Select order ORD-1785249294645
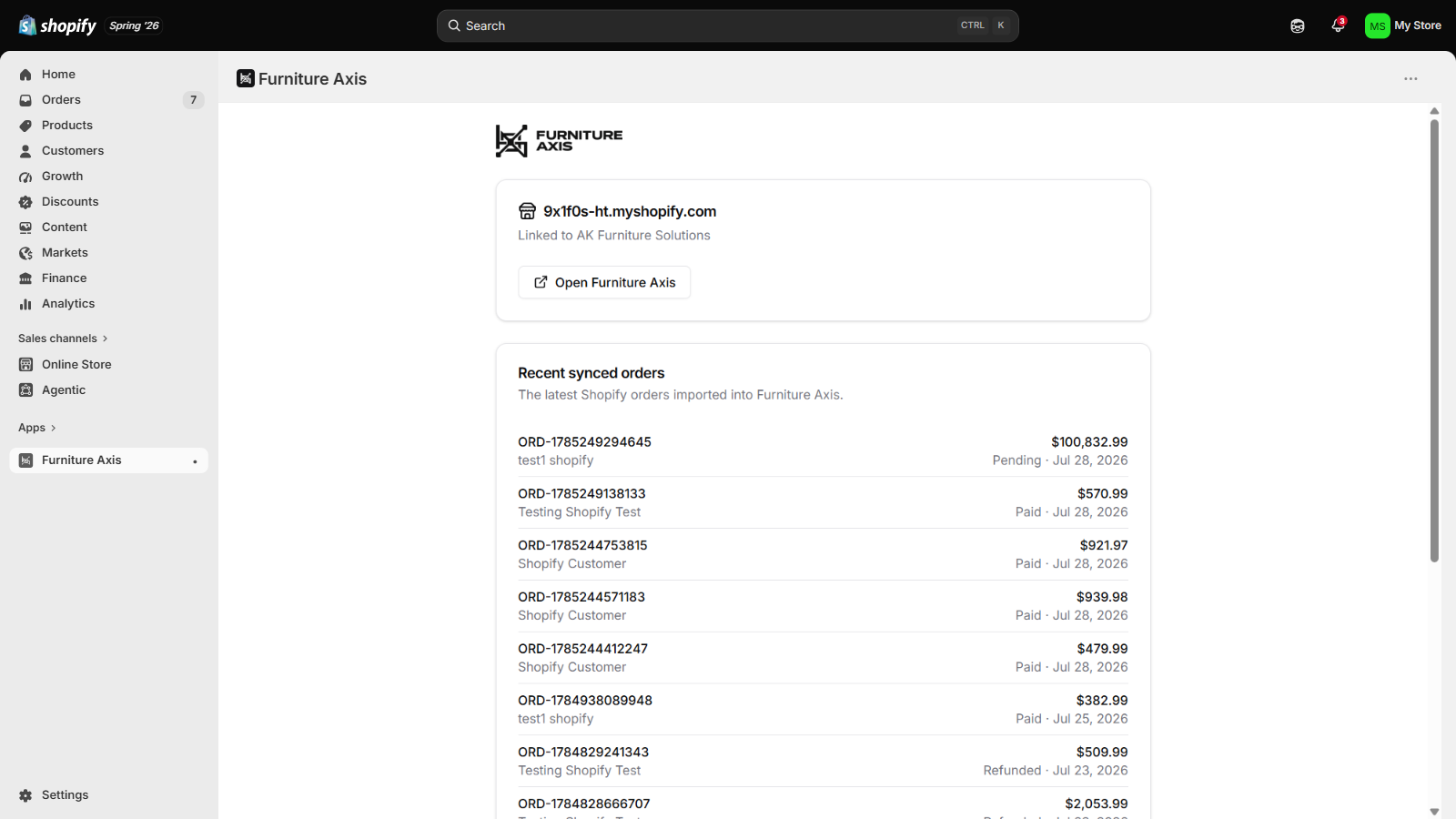 point(823,451)
